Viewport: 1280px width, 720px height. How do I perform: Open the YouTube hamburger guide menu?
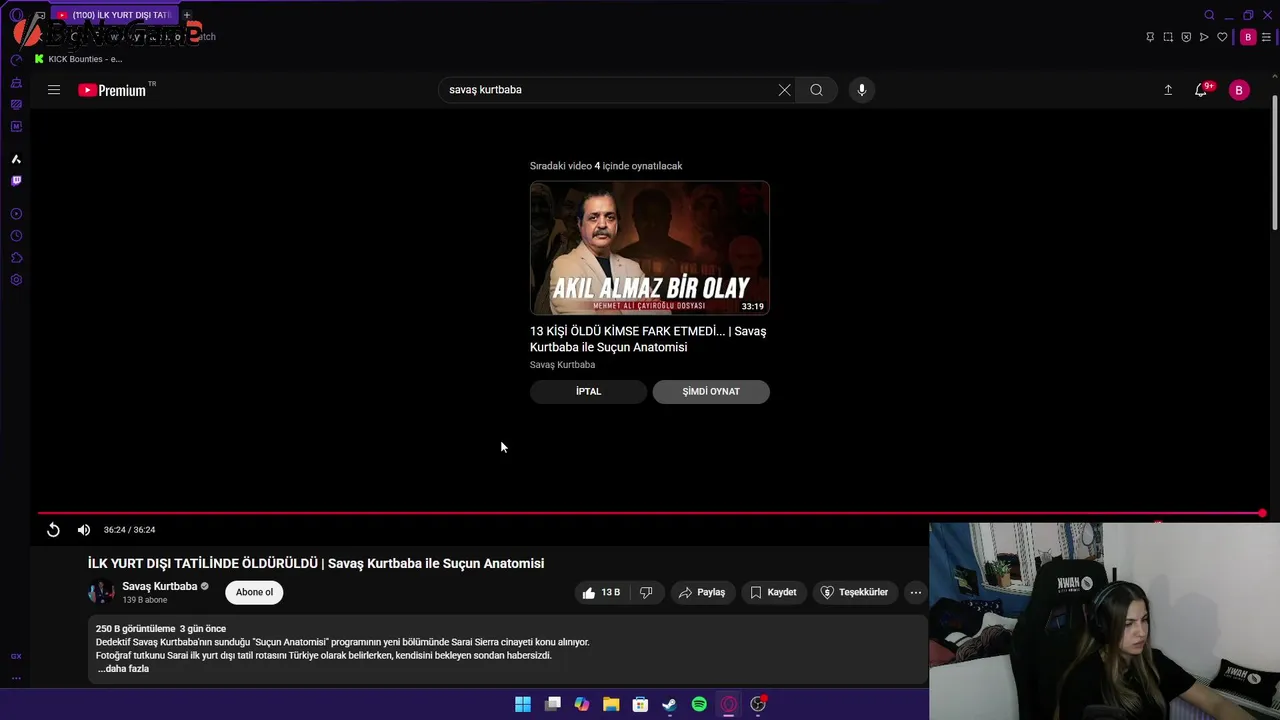[x=54, y=90]
